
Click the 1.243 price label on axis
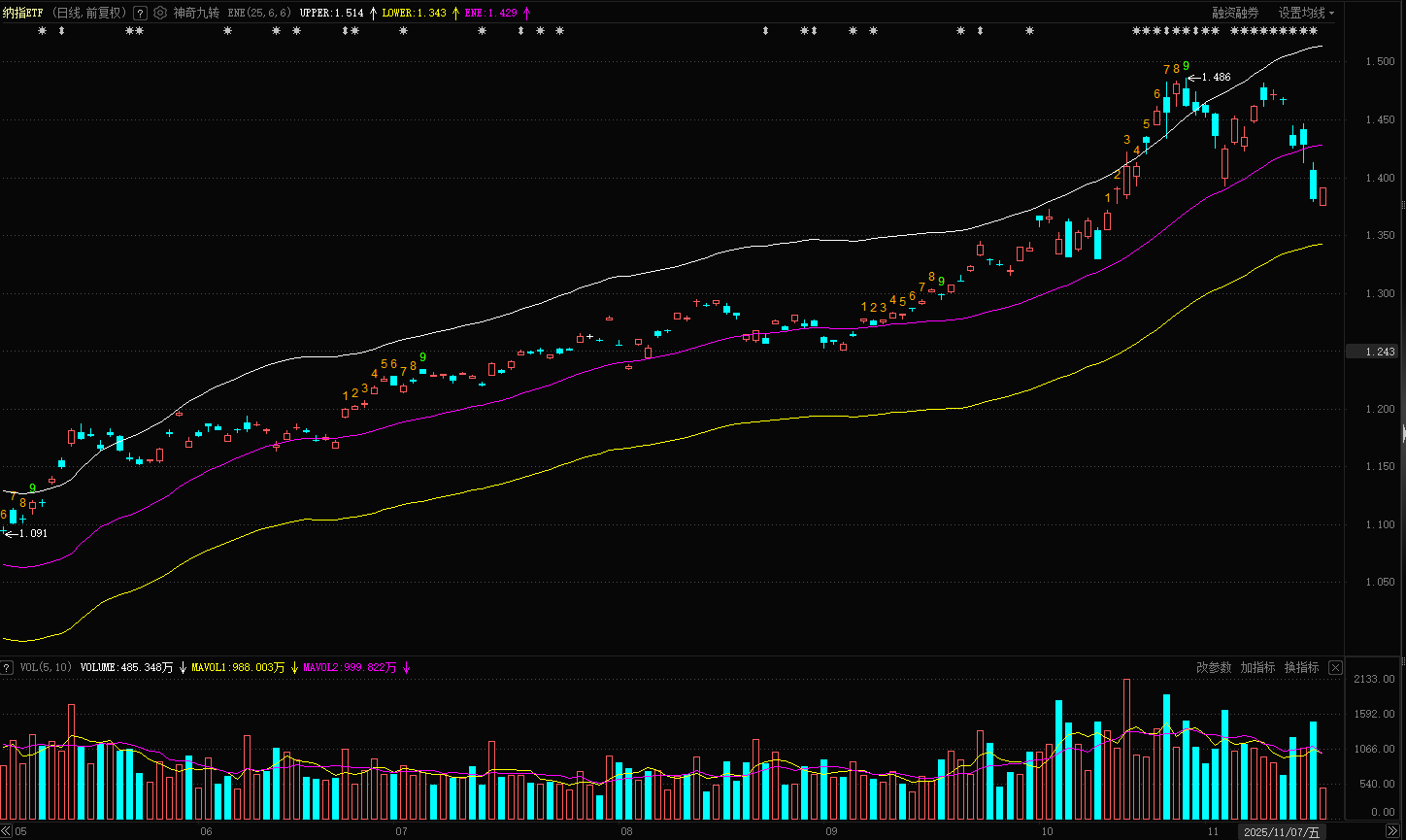click(1371, 352)
